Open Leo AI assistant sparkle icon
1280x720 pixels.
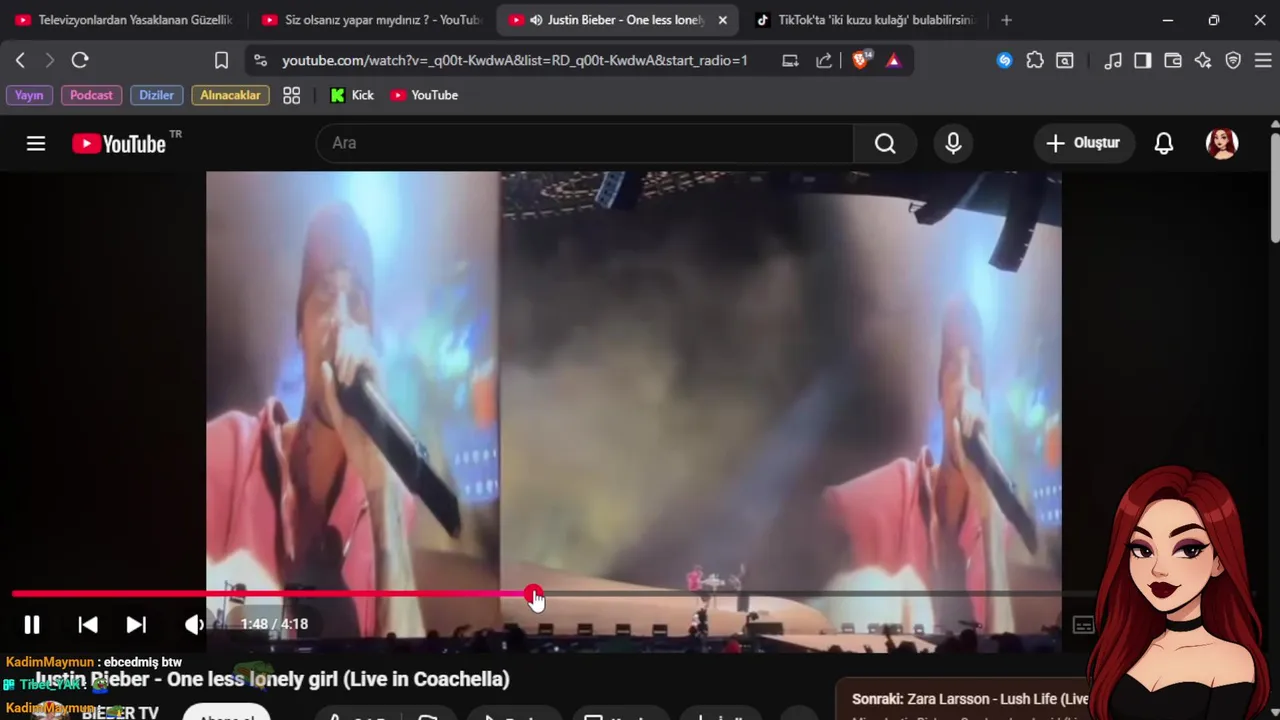[1203, 61]
